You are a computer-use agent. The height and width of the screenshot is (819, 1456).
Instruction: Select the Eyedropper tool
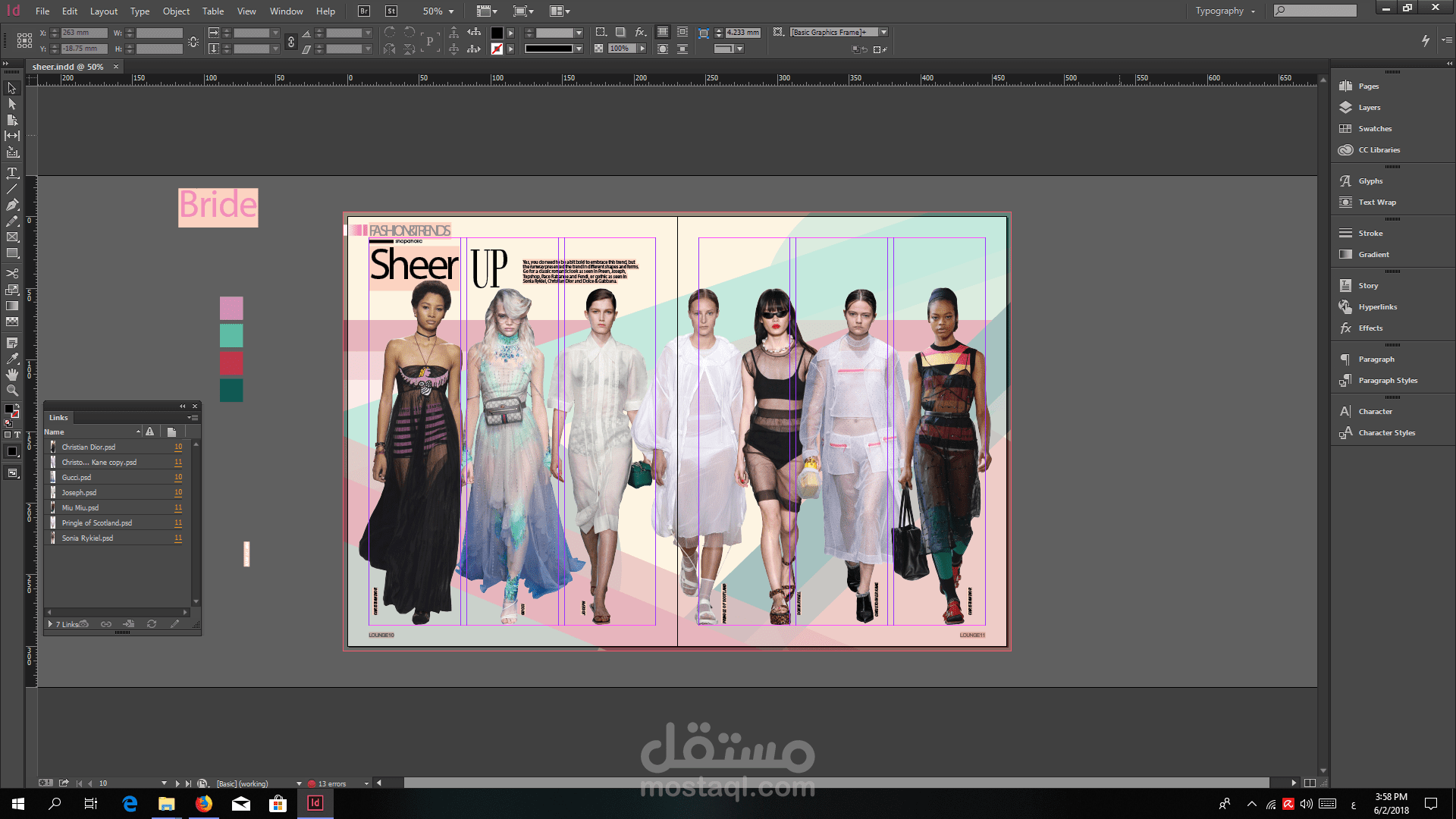click(x=12, y=359)
